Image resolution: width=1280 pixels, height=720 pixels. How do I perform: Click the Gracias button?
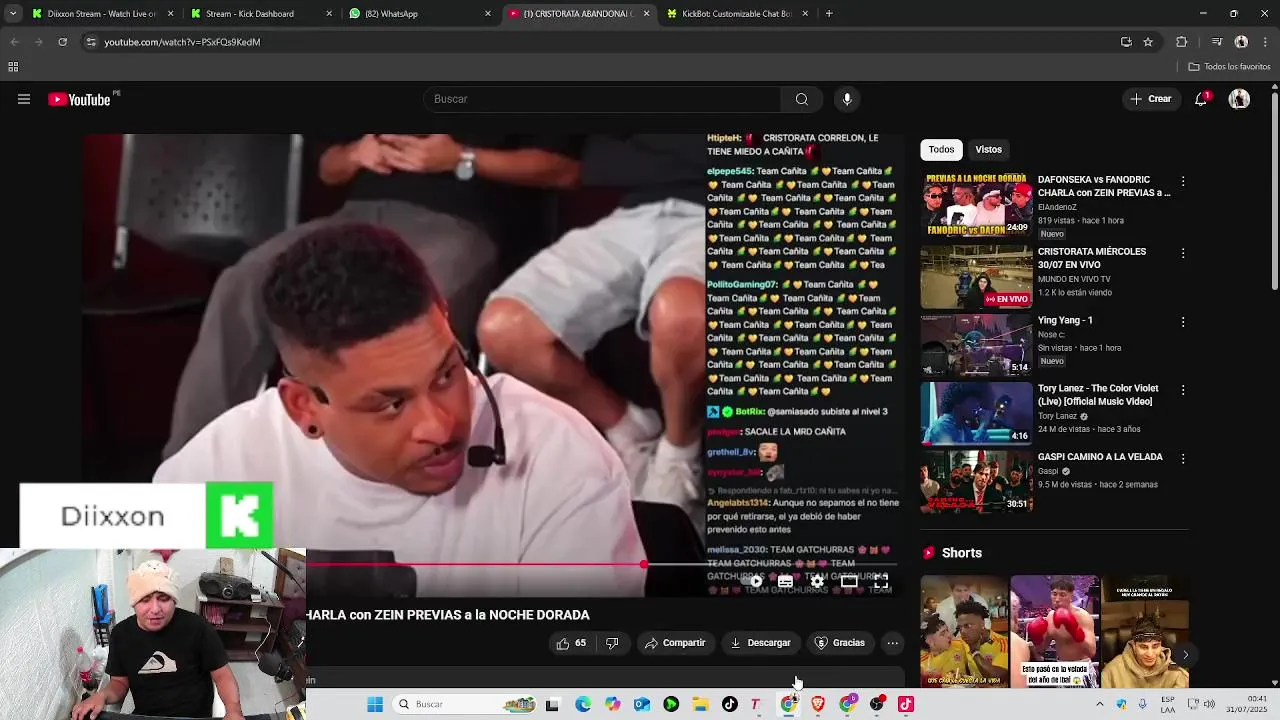(x=839, y=643)
